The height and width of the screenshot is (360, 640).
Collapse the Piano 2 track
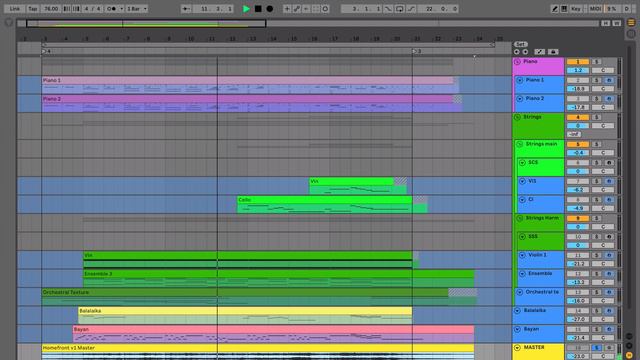coord(520,99)
